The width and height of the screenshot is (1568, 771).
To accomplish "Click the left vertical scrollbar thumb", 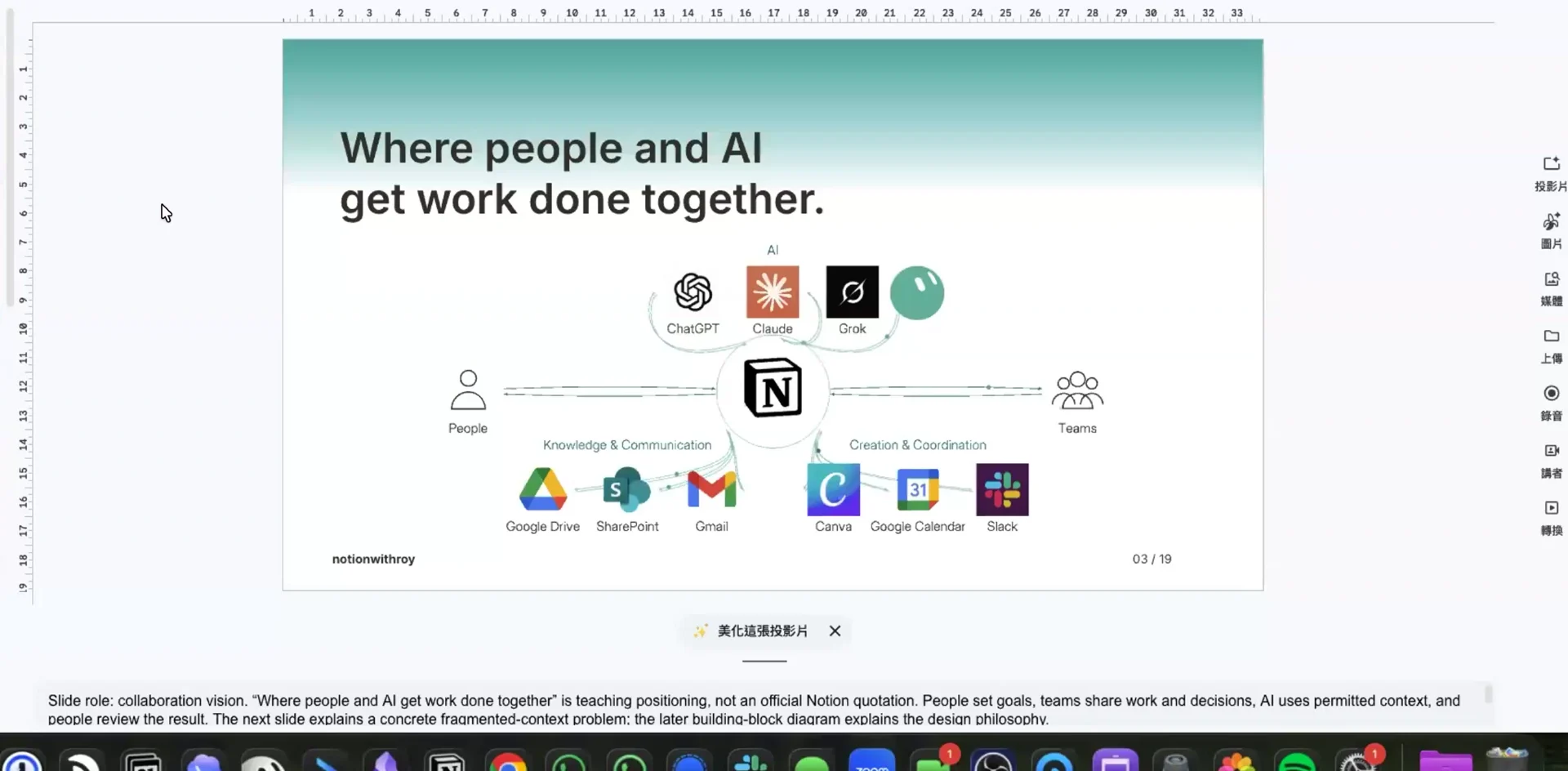I will click(10, 159).
